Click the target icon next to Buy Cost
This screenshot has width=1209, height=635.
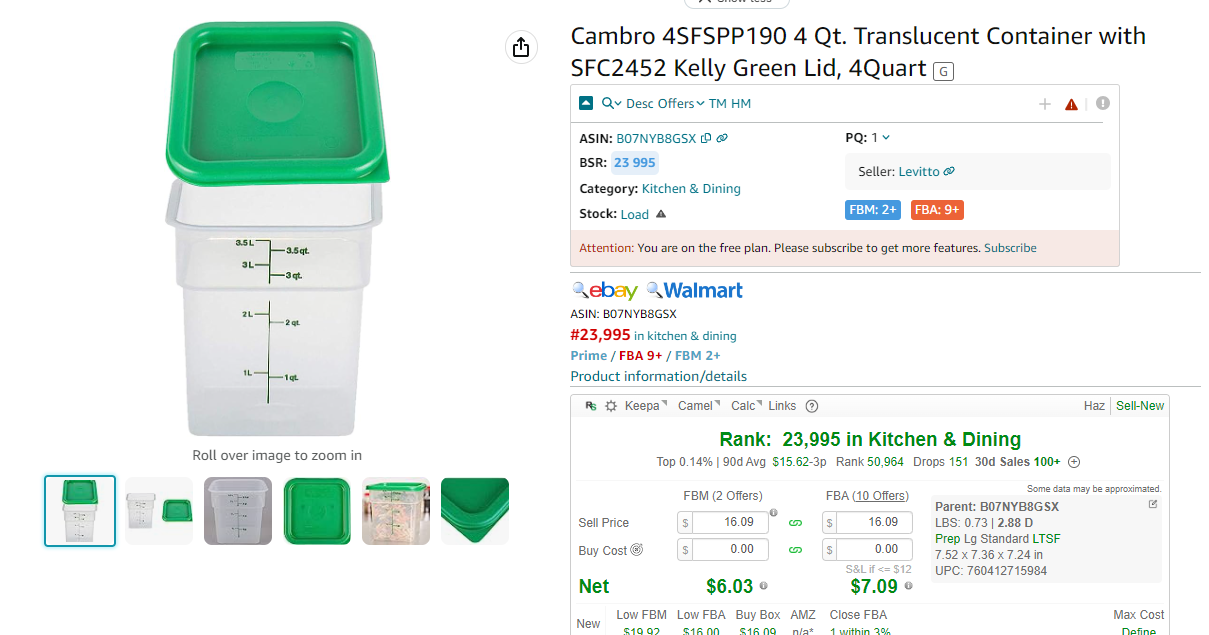pyautogui.click(x=637, y=549)
